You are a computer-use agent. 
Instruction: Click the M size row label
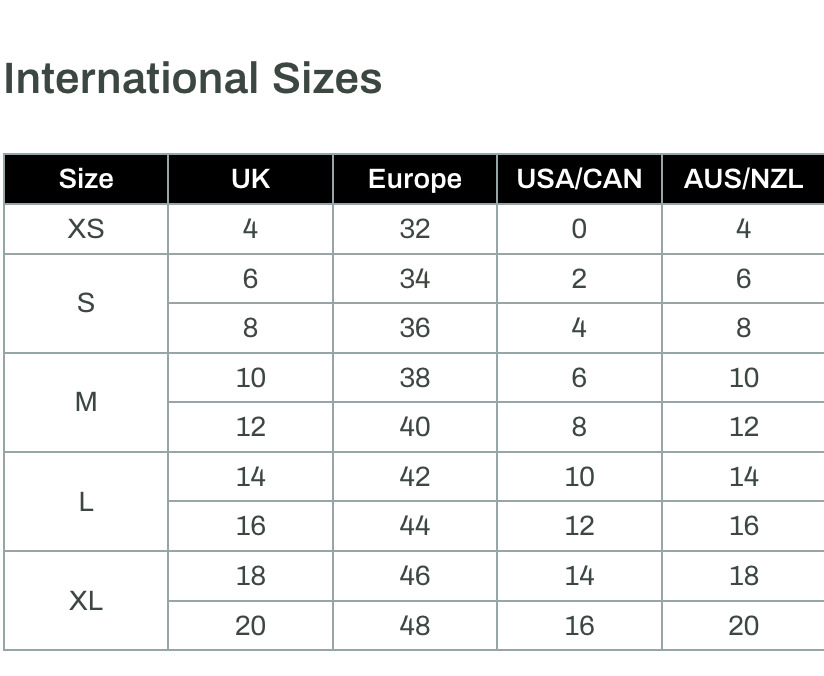86,402
